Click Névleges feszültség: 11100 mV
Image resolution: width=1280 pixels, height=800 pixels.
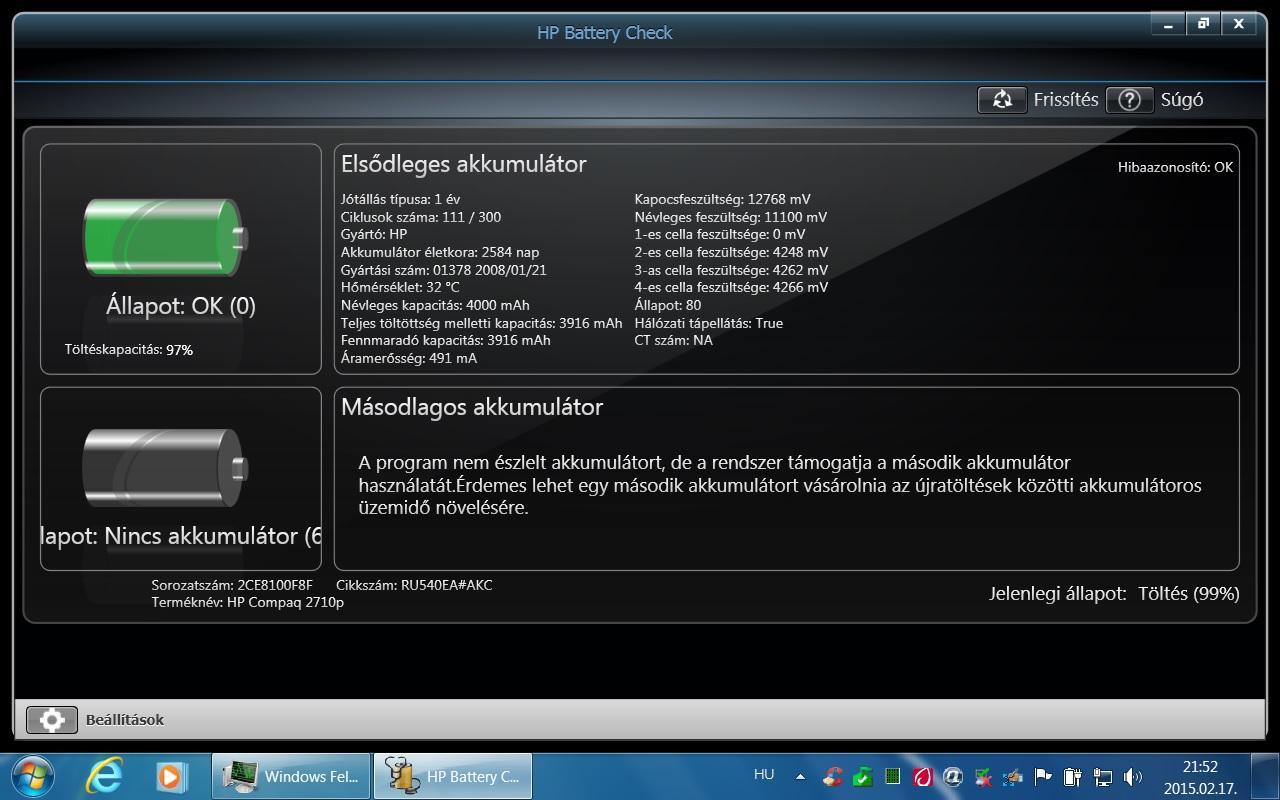point(730,217)
